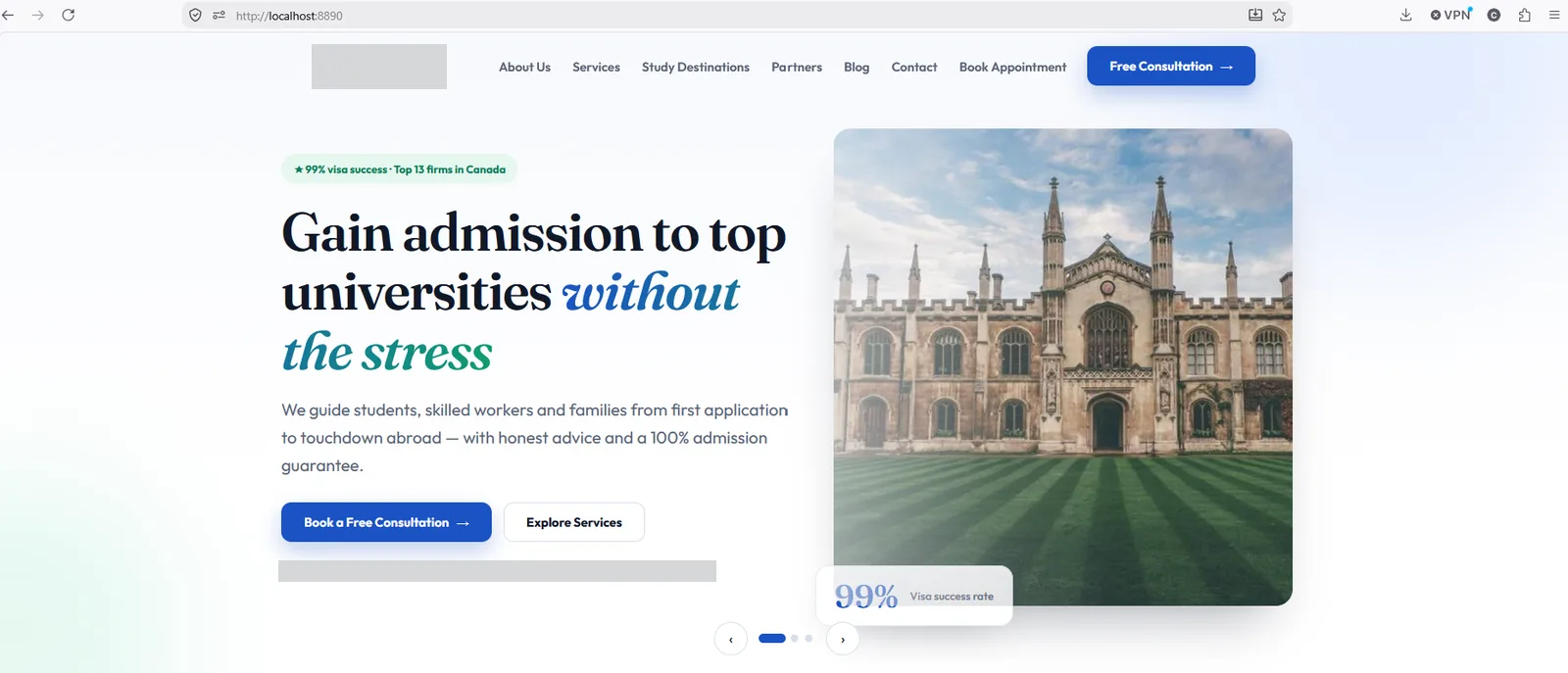Viewport: 1568px width, 673px height.
Task: Go to the Partners page
Action: point(797,67)
